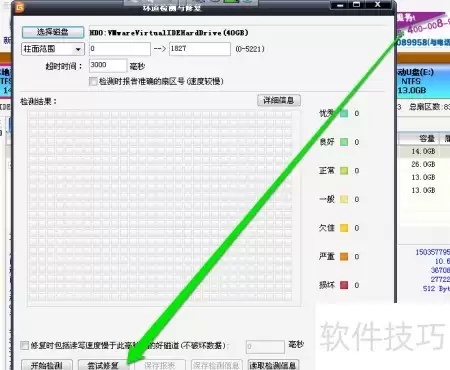Select the 14.0GB row in background window

pyautogui.click(x=423, y=151)
